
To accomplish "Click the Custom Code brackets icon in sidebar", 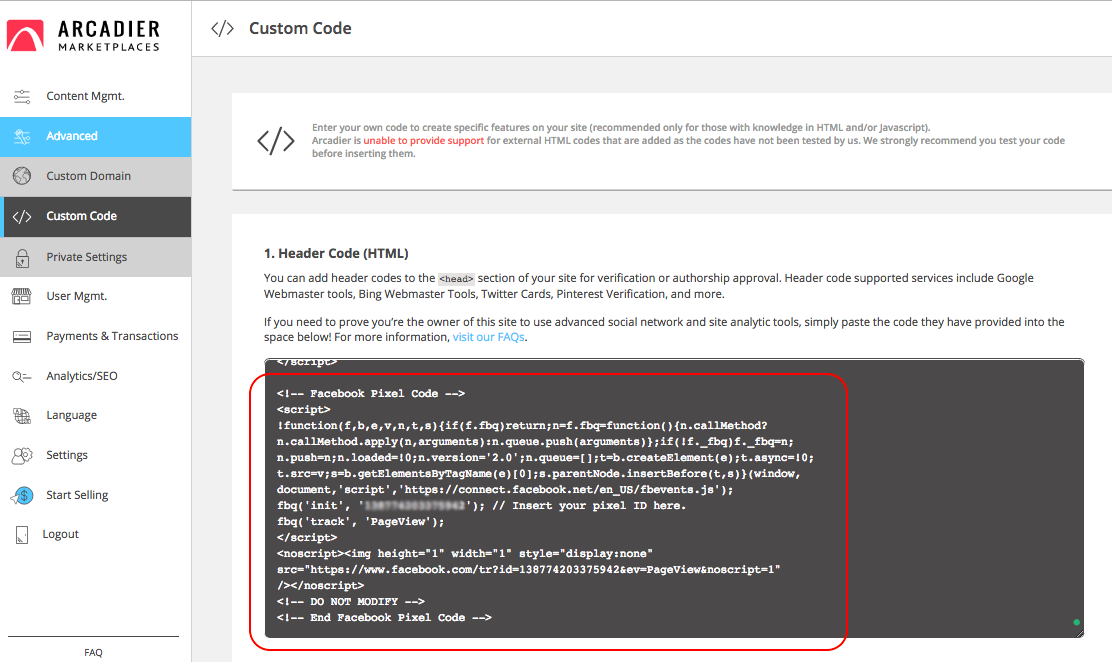I will 22,216.
